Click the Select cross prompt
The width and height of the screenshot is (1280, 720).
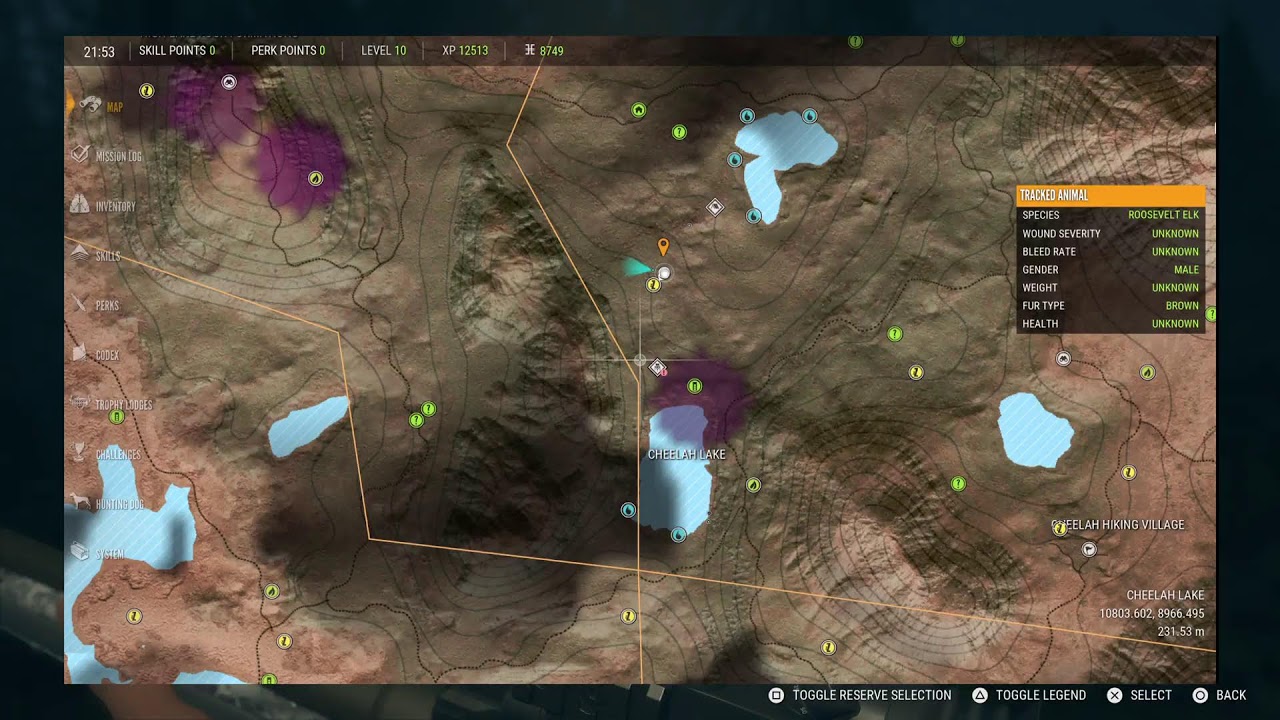(x=1139, y=695)
